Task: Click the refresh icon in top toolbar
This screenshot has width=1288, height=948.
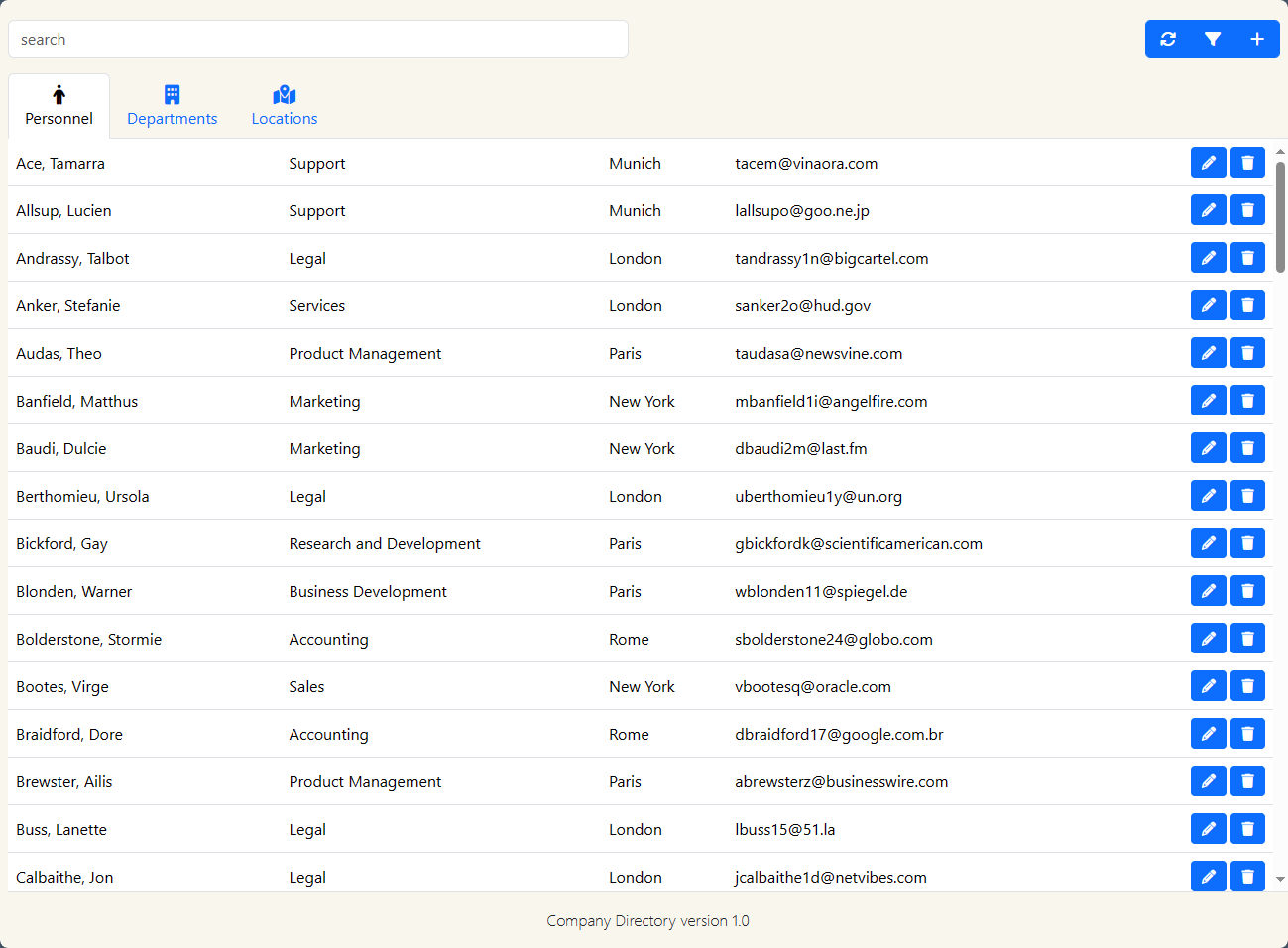Action: [x=1168, y=39]
